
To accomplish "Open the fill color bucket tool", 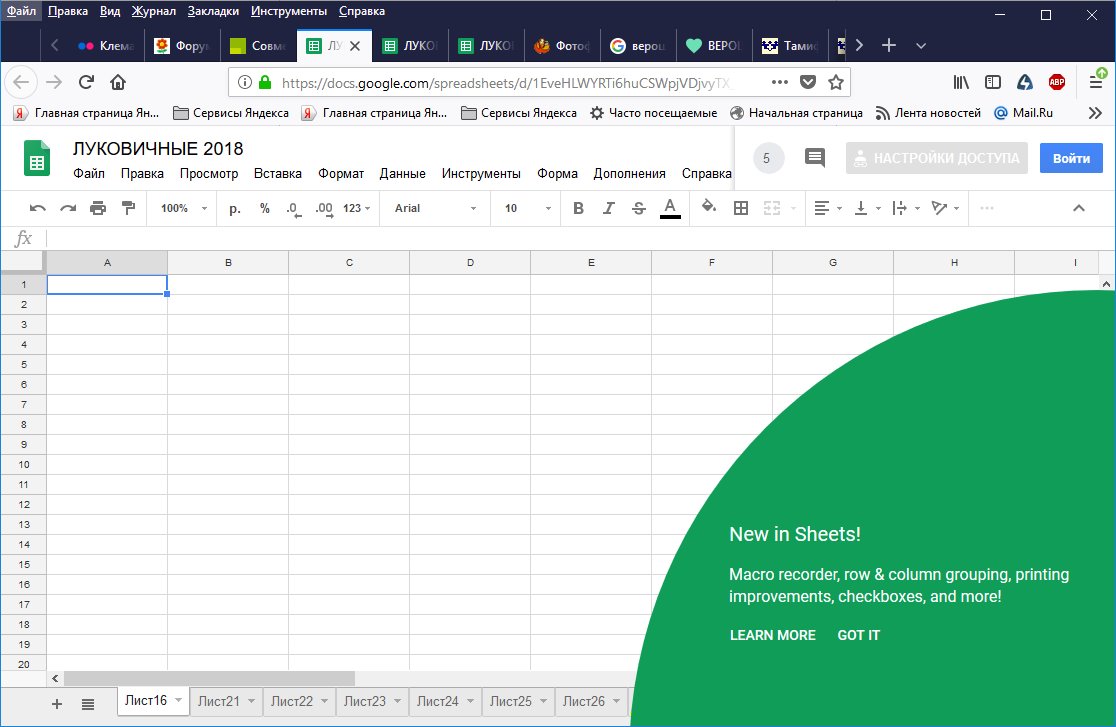I will [709, 208].
